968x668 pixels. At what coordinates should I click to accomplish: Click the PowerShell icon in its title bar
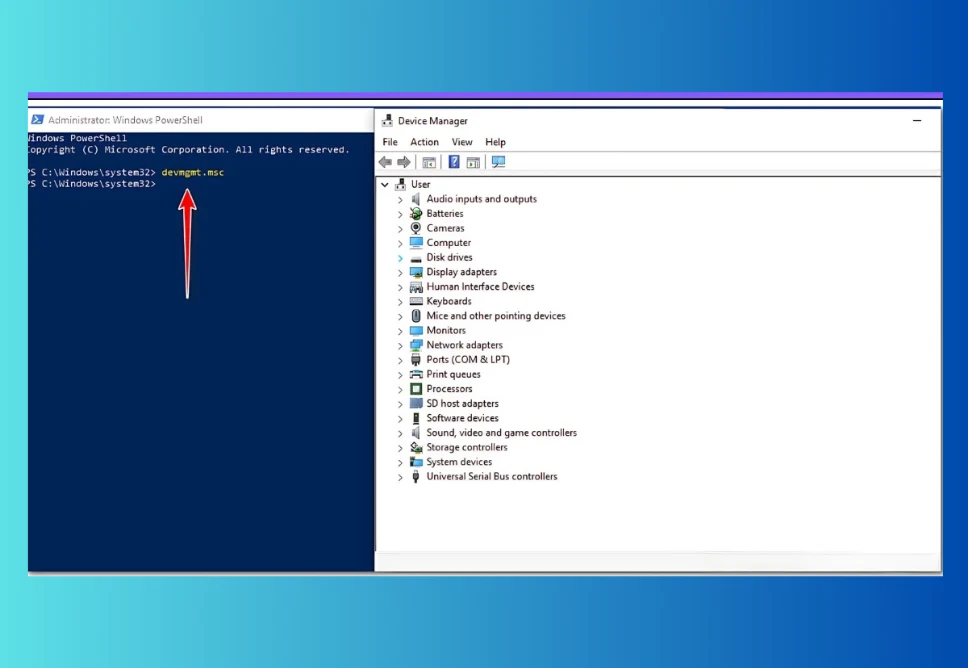tap(37, 120)
